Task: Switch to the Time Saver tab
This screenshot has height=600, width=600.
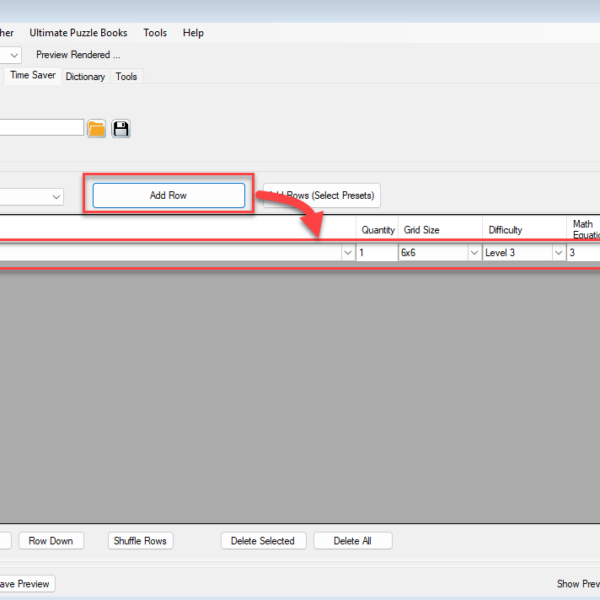Action: (x=33, y=75)
